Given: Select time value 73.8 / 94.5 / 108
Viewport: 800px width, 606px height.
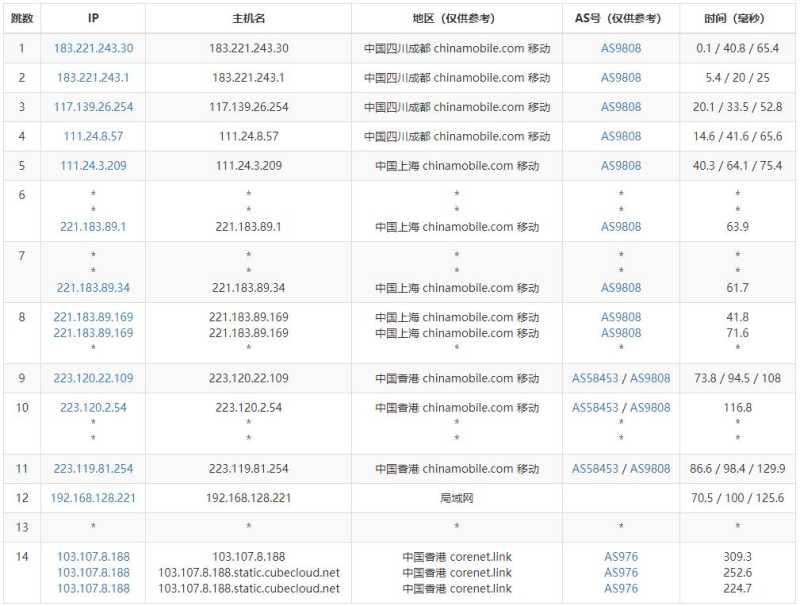Looking at the screenshot, I should [737, 378].
